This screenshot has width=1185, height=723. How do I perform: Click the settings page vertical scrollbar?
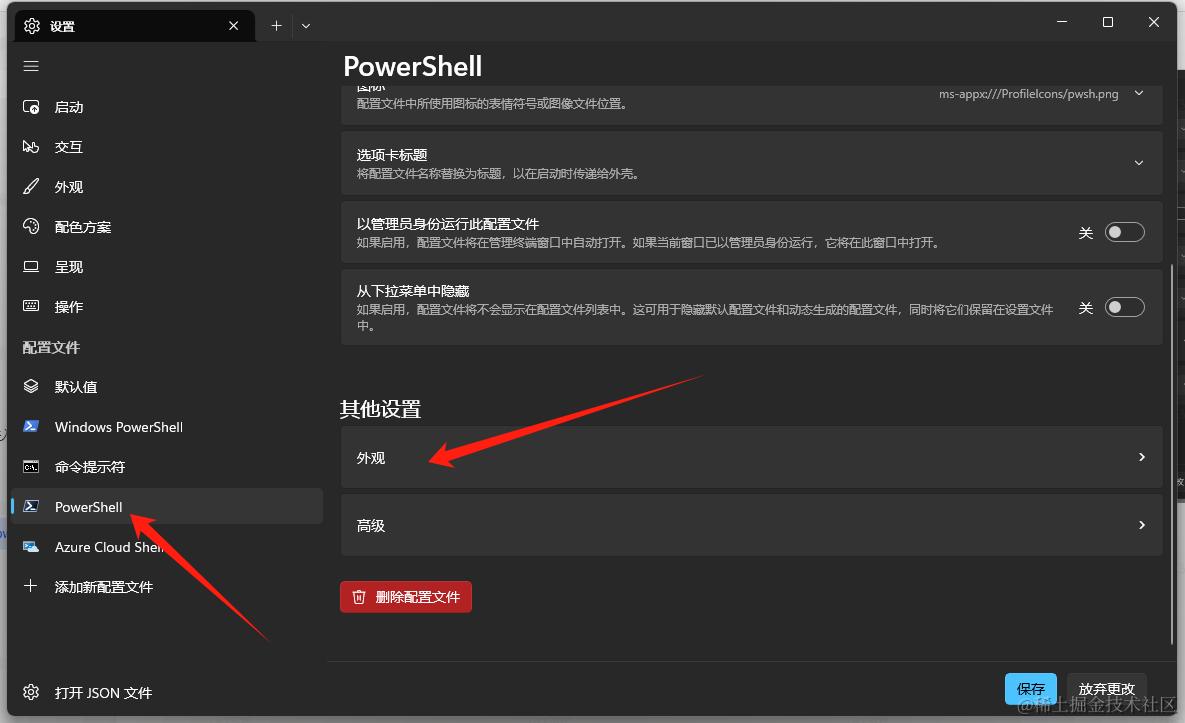tap(1172, 453)
